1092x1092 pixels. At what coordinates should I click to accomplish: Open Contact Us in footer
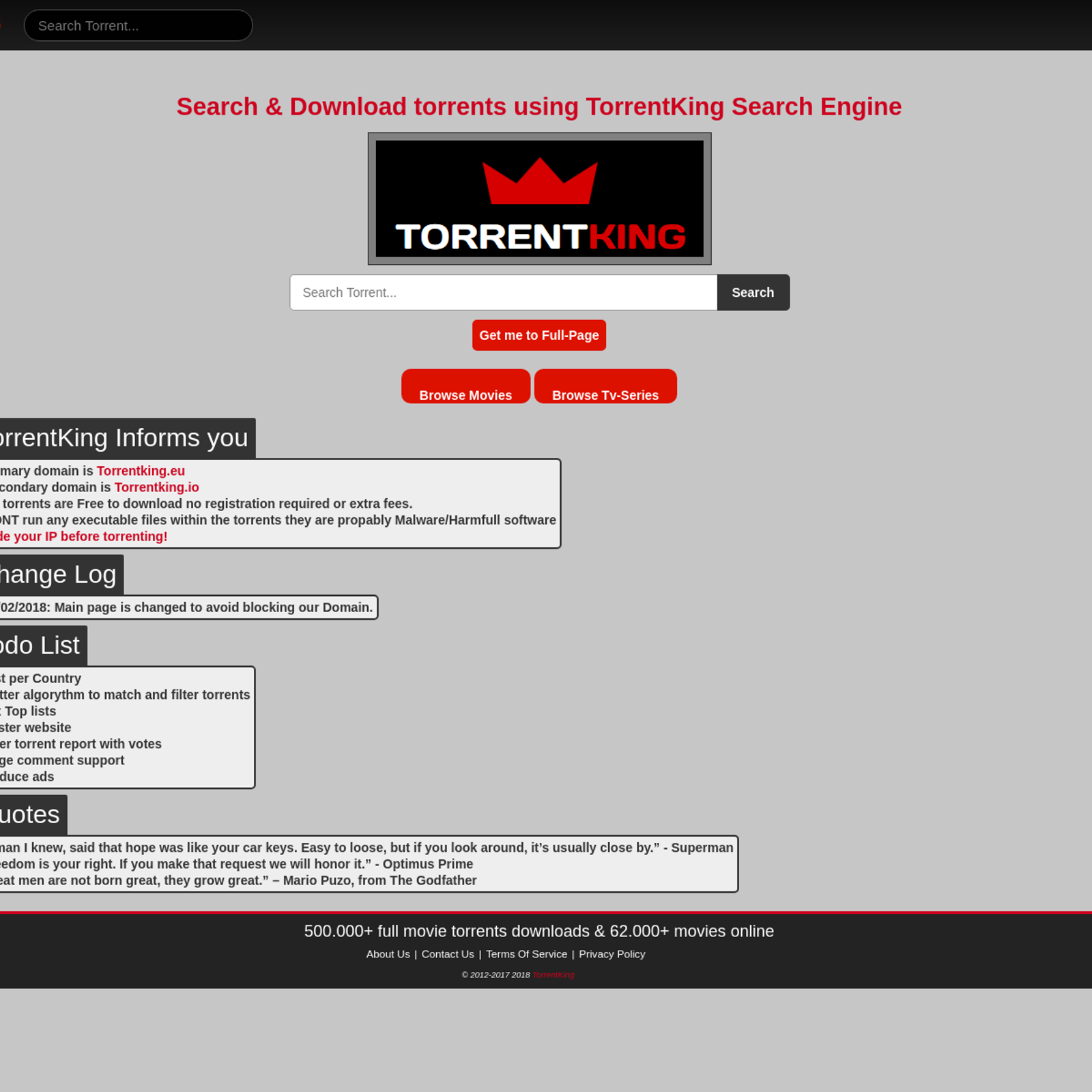coord(448,954)
